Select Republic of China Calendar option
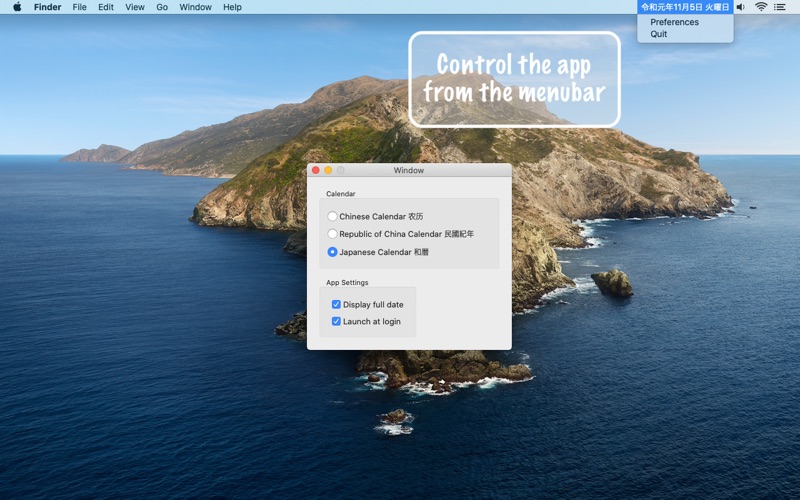Image resolution: width=800 pixels, height=500 pixels. [x=332, y=234]
